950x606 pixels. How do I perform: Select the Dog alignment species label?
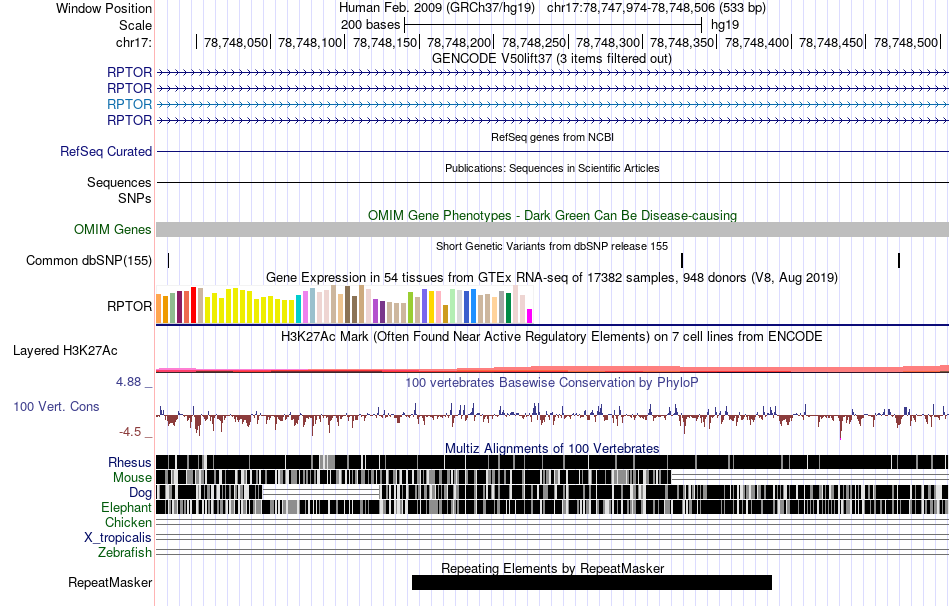pyautogui.click(x=140, y=493)
